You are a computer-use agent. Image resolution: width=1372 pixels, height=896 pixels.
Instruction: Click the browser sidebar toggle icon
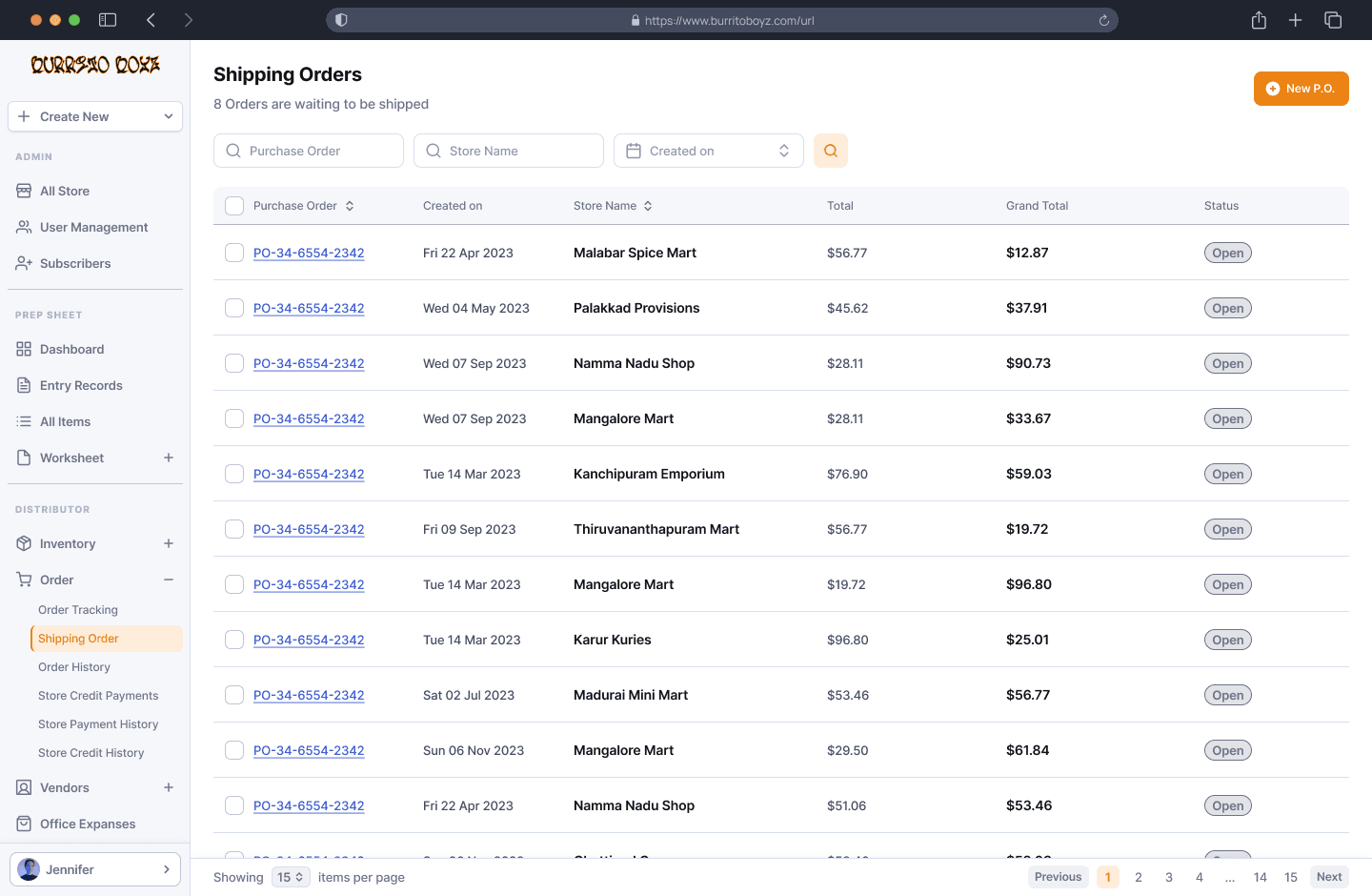click(x=108, y=20)
